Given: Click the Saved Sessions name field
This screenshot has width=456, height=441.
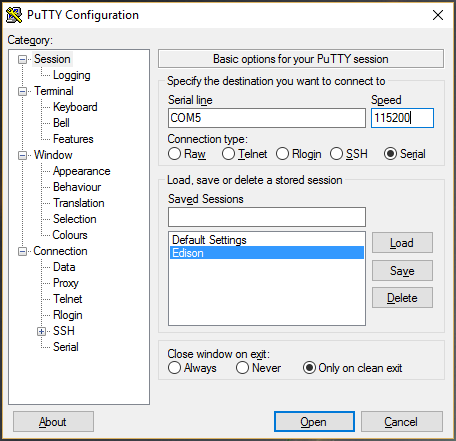Looking at the screenshot, I should pyautogui.click(x=267, y=217).
